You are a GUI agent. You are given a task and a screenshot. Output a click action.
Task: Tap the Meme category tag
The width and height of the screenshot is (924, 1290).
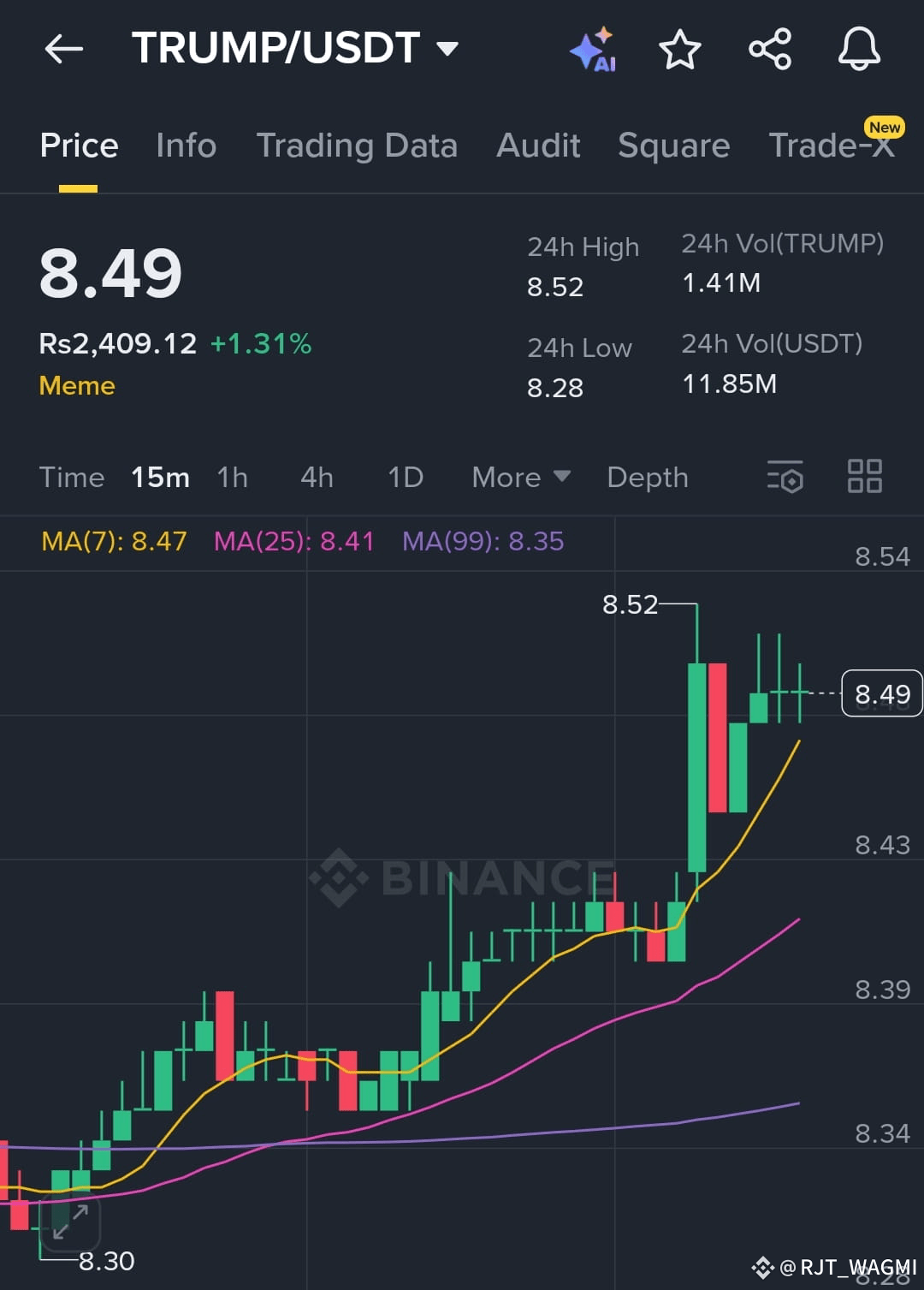[x=77, y=385]
